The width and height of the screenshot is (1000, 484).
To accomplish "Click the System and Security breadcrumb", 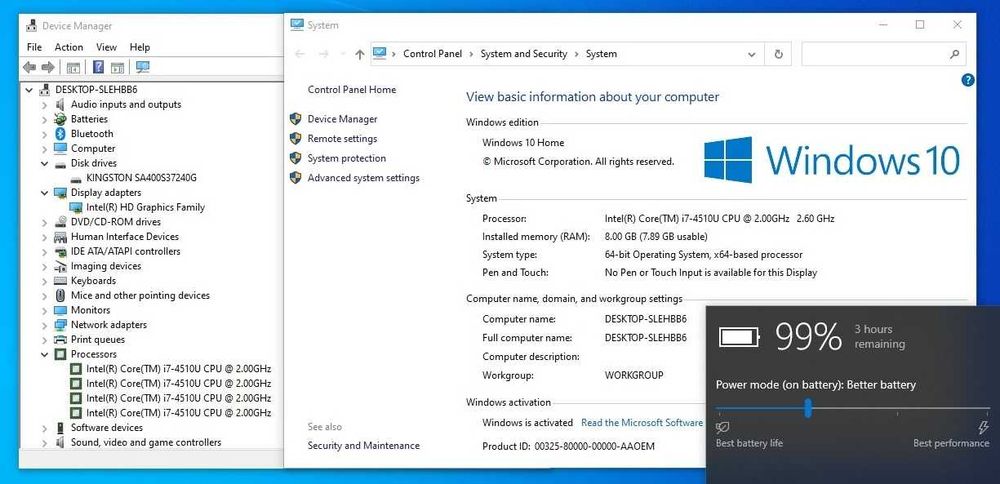I will [524, 54].
